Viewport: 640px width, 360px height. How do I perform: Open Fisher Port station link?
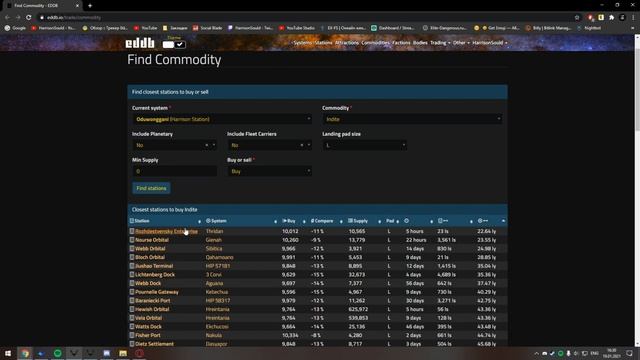pos(148,335)
